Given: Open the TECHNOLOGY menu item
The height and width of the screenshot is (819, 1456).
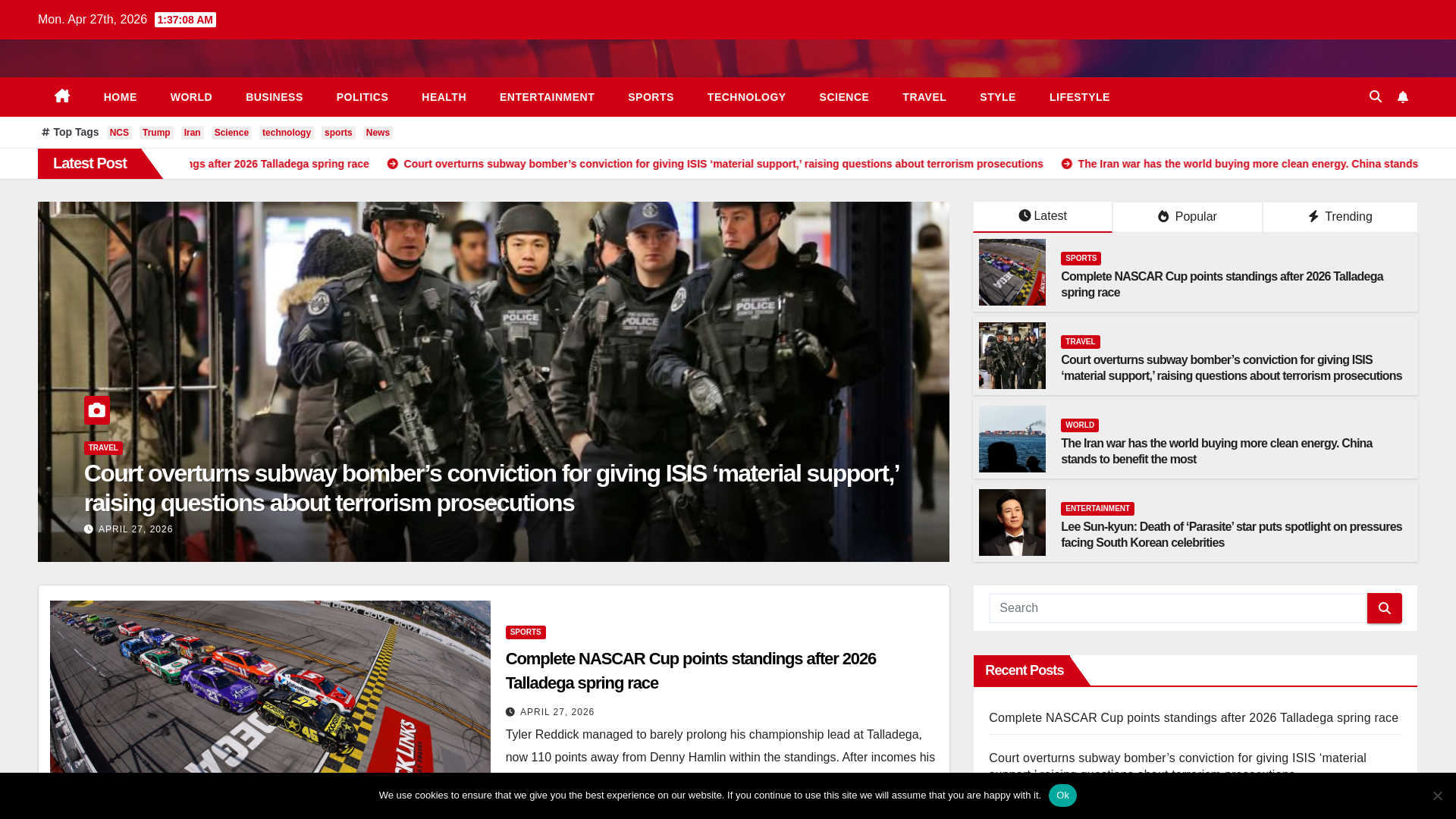Looking at the screenshot, I should pyautogui.click(x=746, y=97).
